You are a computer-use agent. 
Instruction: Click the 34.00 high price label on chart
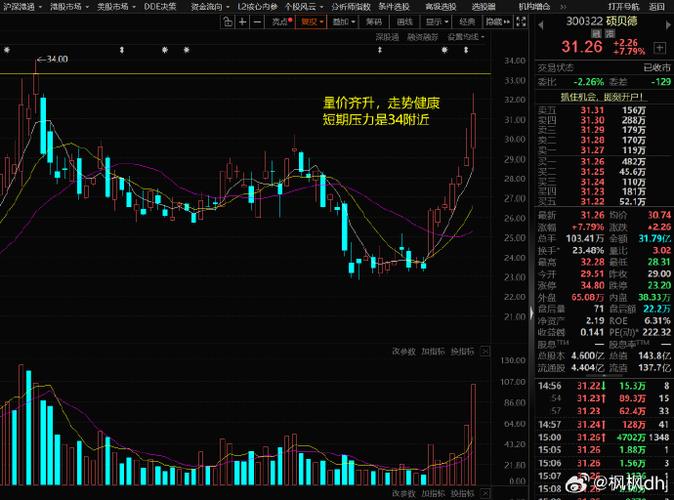pos(52,59)
